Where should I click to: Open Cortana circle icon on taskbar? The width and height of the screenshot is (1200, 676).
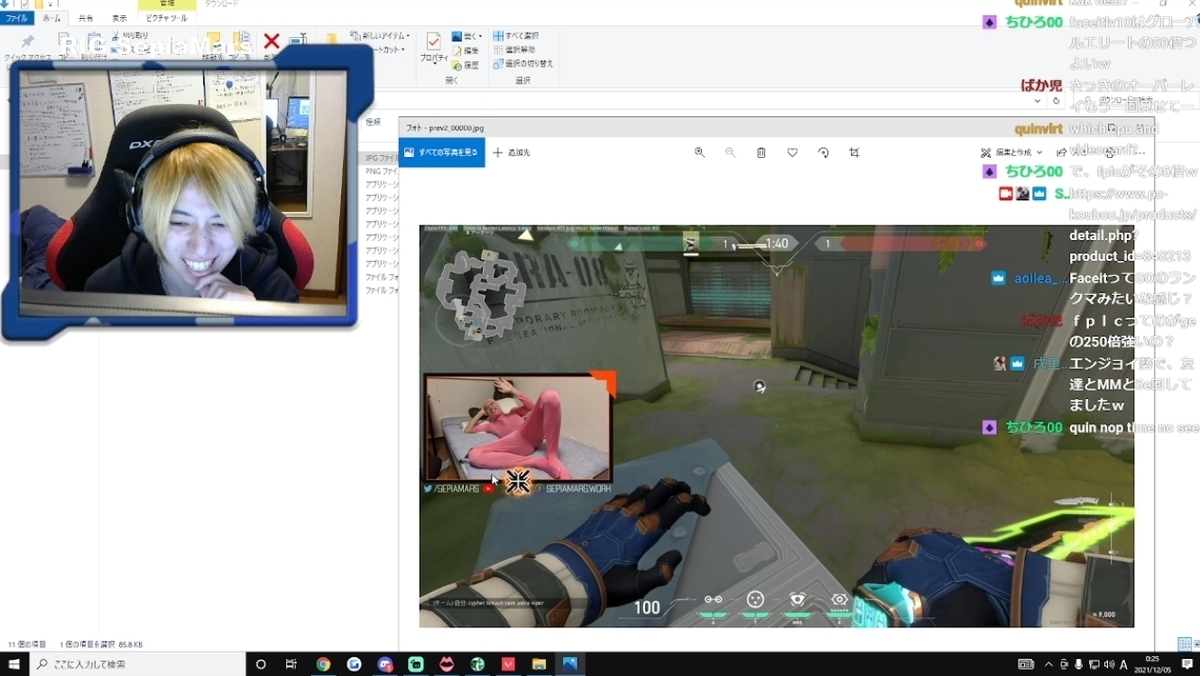261,664
